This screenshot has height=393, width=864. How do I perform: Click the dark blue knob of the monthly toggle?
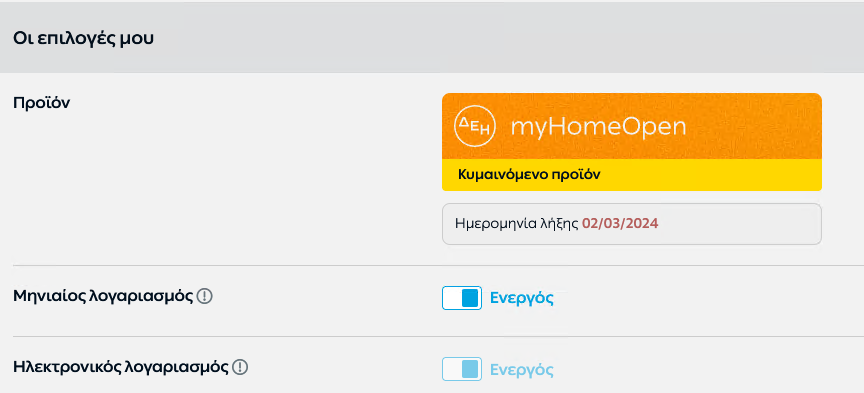(470, 298)
